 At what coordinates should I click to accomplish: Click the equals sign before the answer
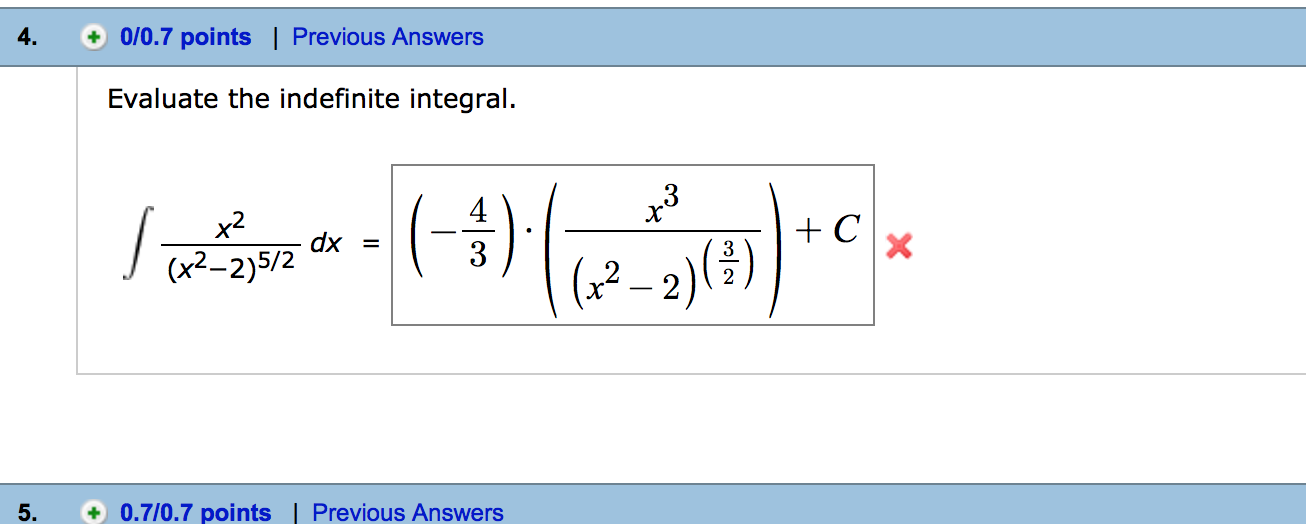point(371,245)
